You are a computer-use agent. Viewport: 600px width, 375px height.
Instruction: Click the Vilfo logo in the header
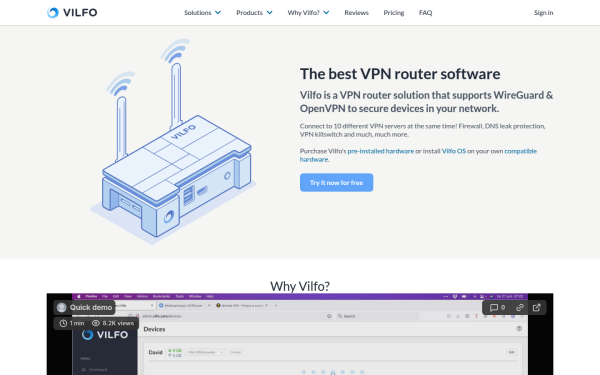72,13
